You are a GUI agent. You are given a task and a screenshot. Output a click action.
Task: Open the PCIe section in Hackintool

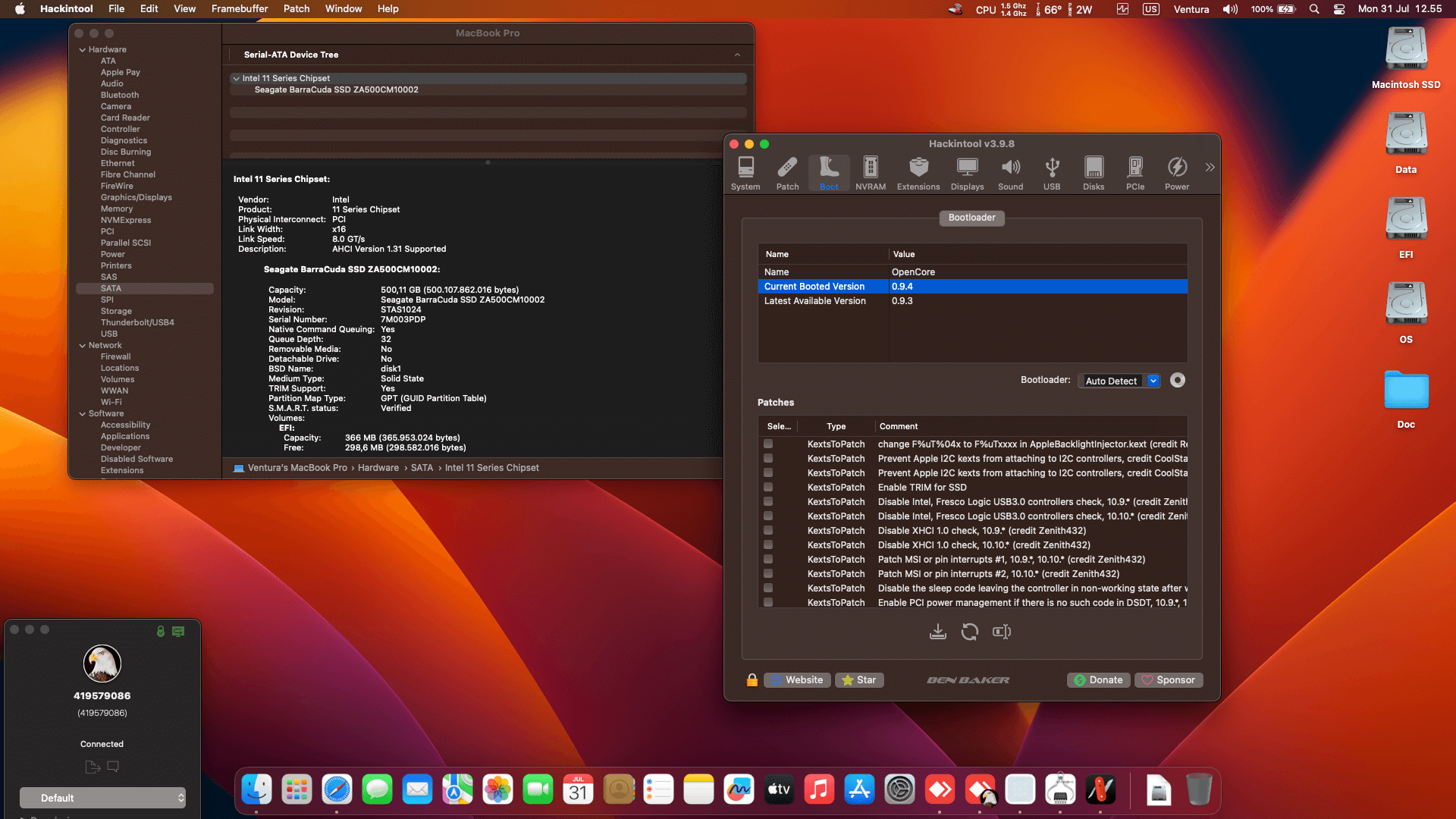point(1135,173)
